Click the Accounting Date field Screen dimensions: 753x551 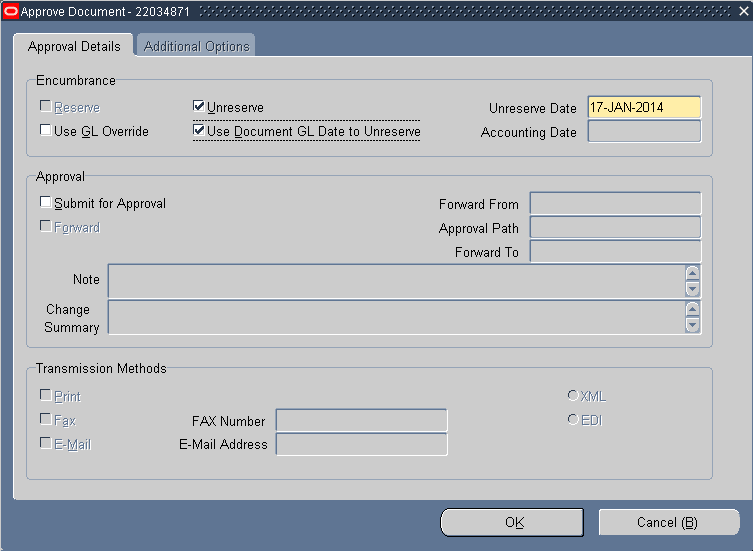click(644, 131)
